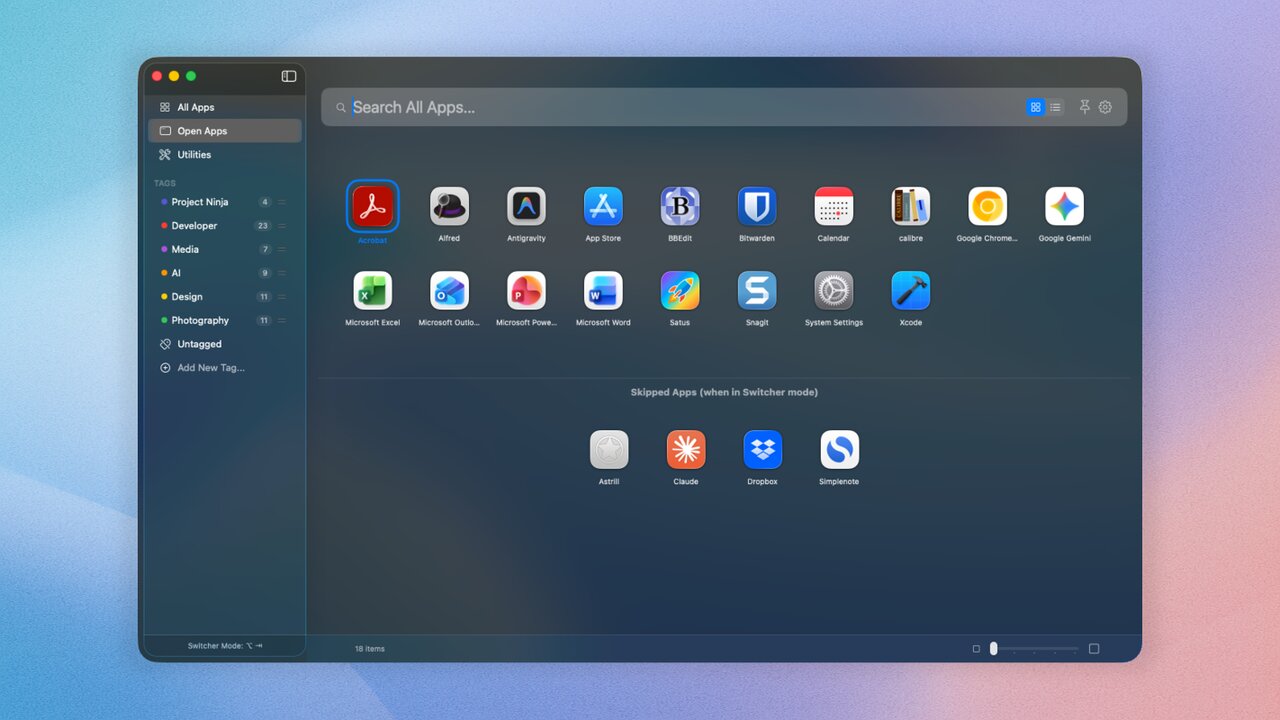Open the Claude skipped app icon
The height and width of the screenshot is (720, 1280).
[x=686, y=449]
